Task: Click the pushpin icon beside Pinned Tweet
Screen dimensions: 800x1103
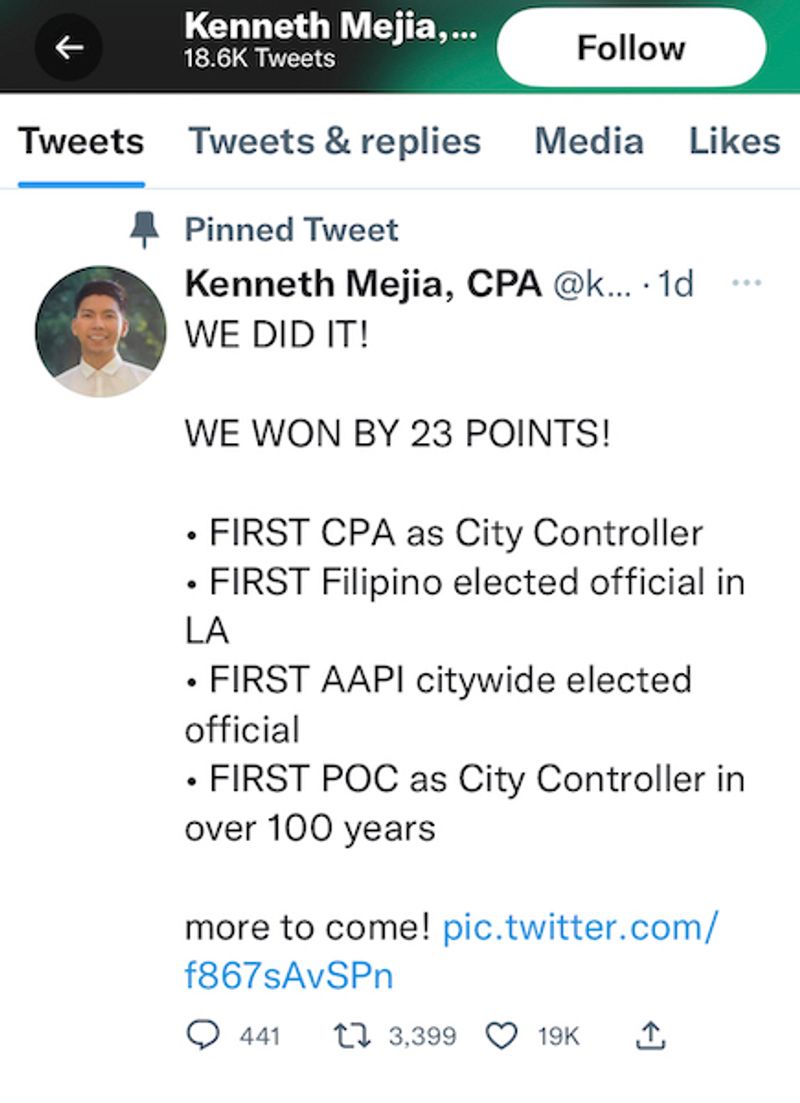Action: (146, 231)
